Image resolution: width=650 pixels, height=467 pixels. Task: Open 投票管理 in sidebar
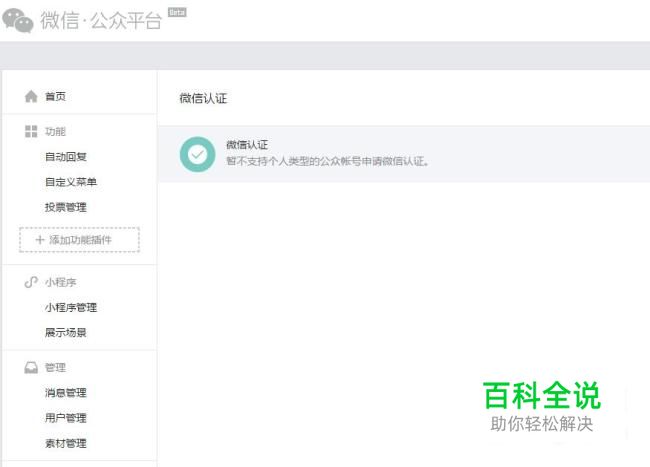tap(65, 207)
